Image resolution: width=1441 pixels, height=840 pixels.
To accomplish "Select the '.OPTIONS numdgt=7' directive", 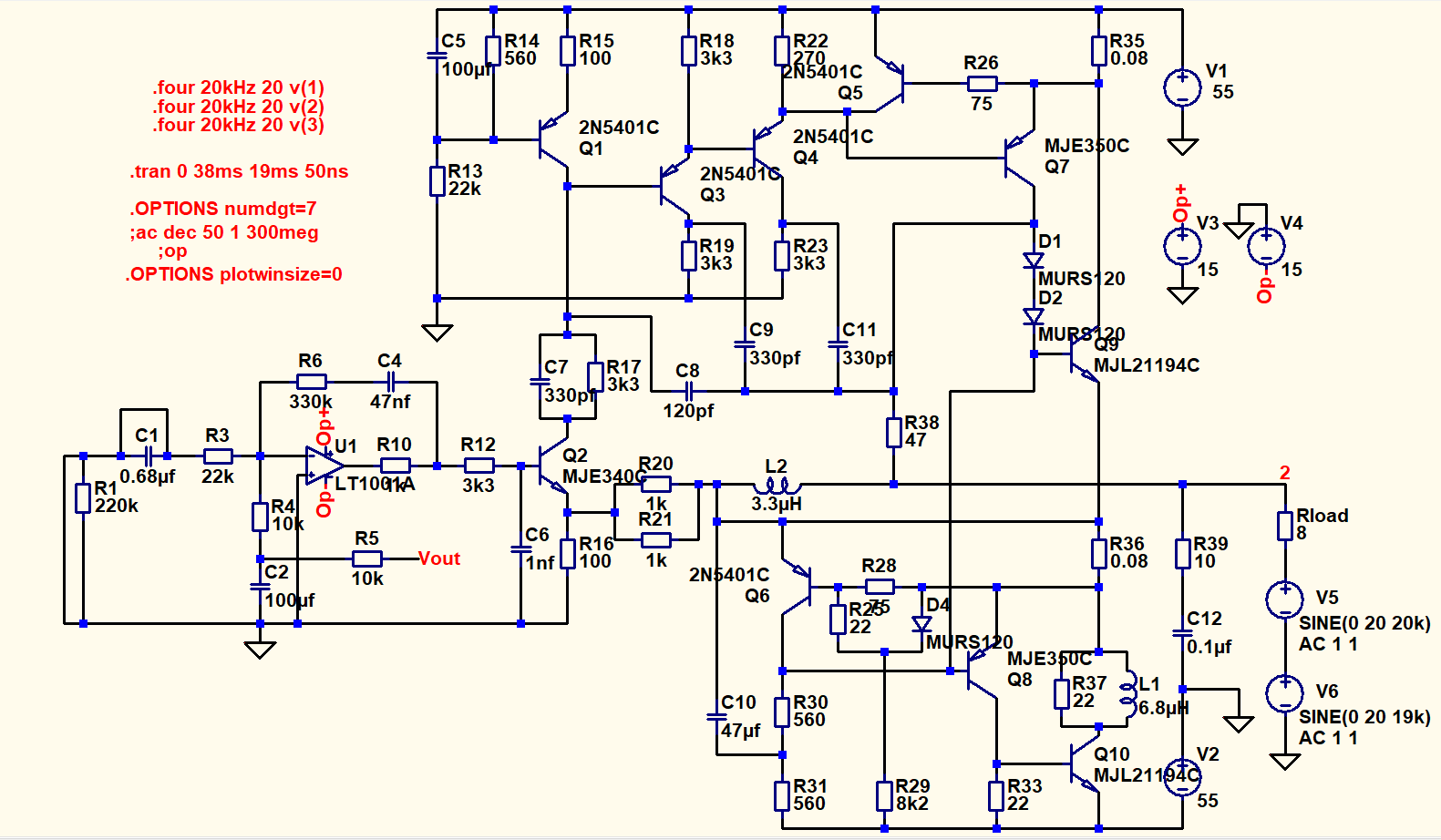I will [x=222, y=209].
